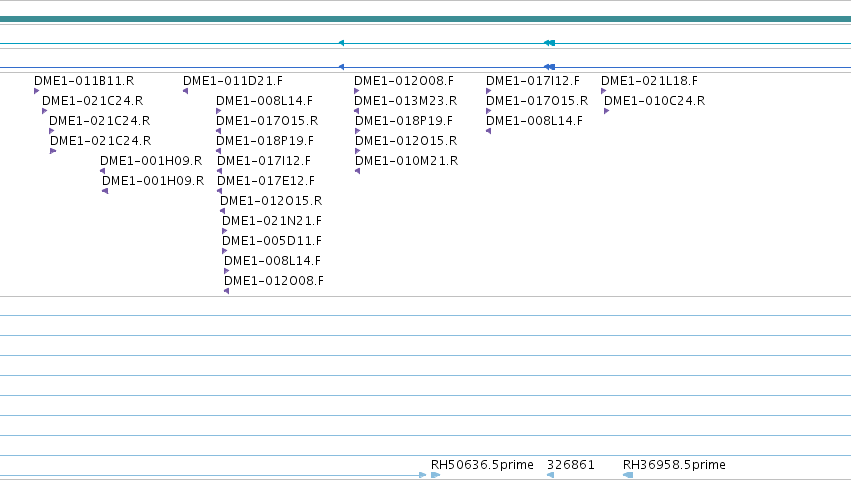Select the DME1-012O15.R label above DME1-010M21.R
Viewport: 851px width, 480px height.
(406, 141)
